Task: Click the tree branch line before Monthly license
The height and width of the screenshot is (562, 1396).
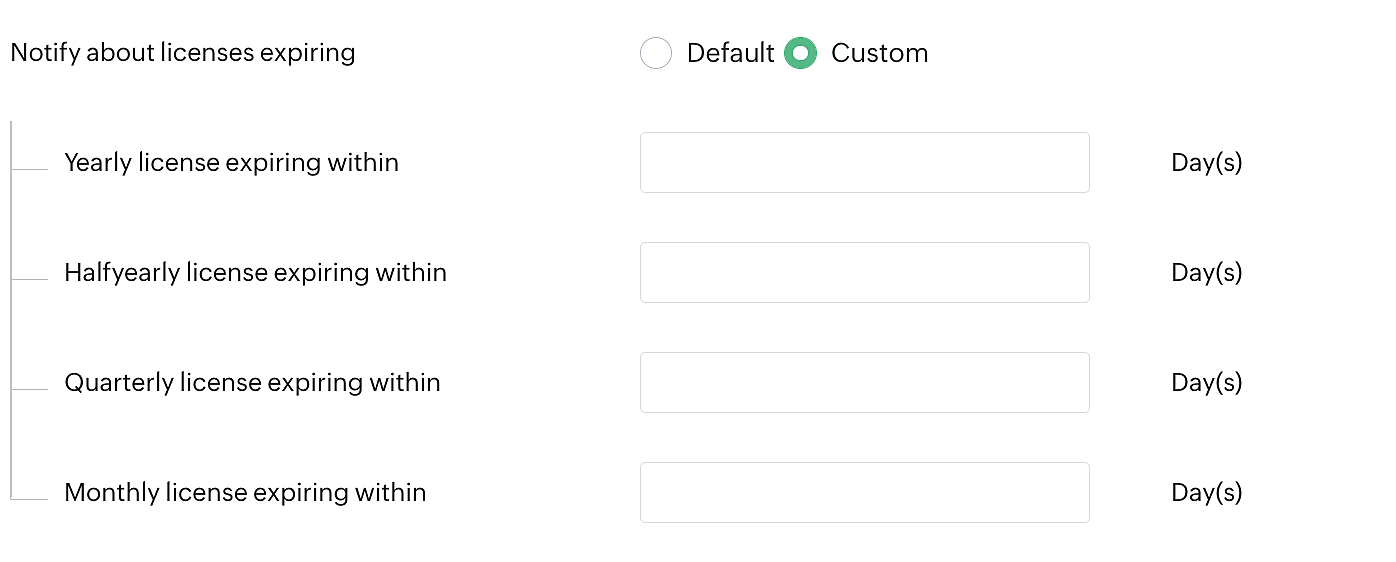Action: [30, 498]
